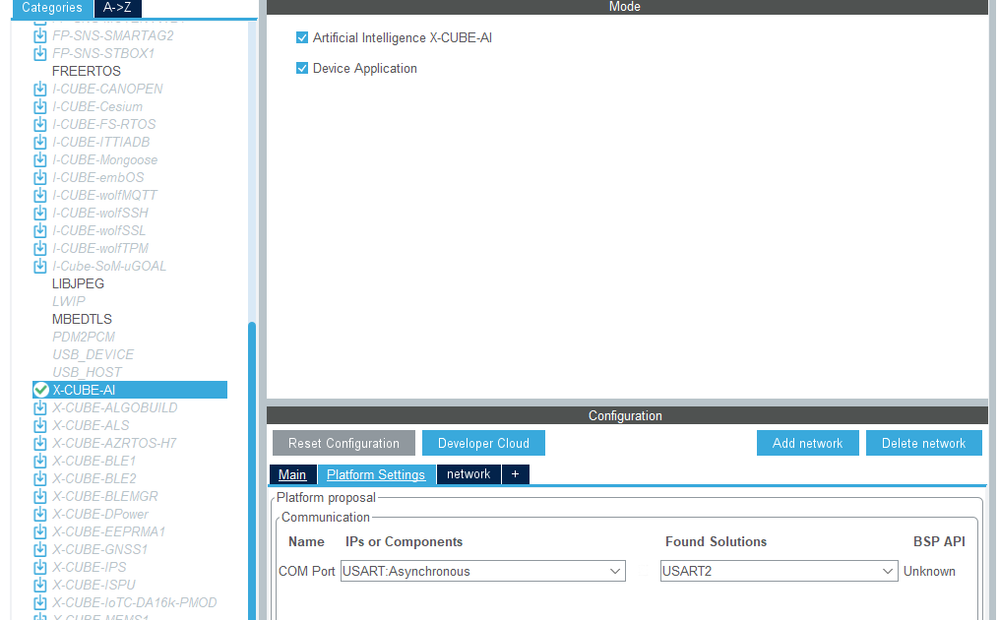The height and width of the screenshot is (620, 999).
Task: Click the Found Solutions column header
Action: [x=716, y=542]
